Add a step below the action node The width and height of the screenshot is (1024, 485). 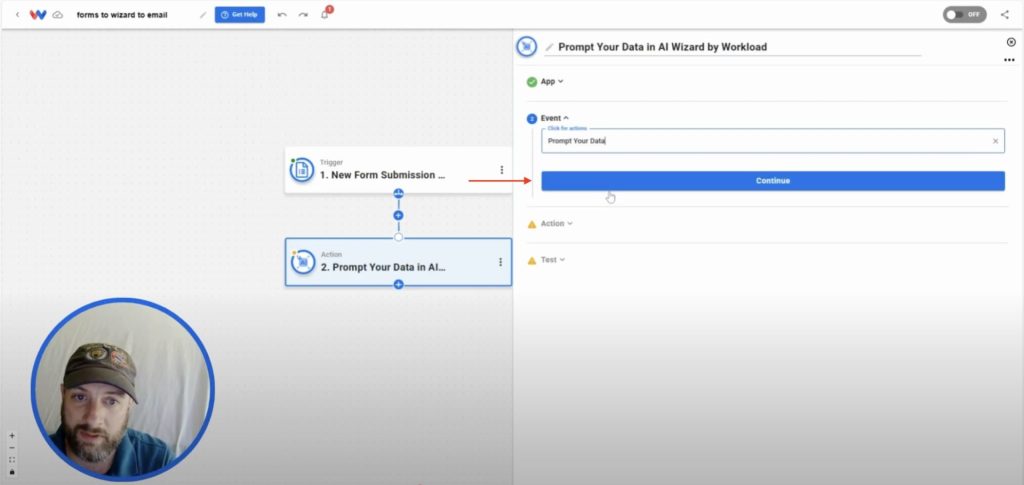[398, 285]
